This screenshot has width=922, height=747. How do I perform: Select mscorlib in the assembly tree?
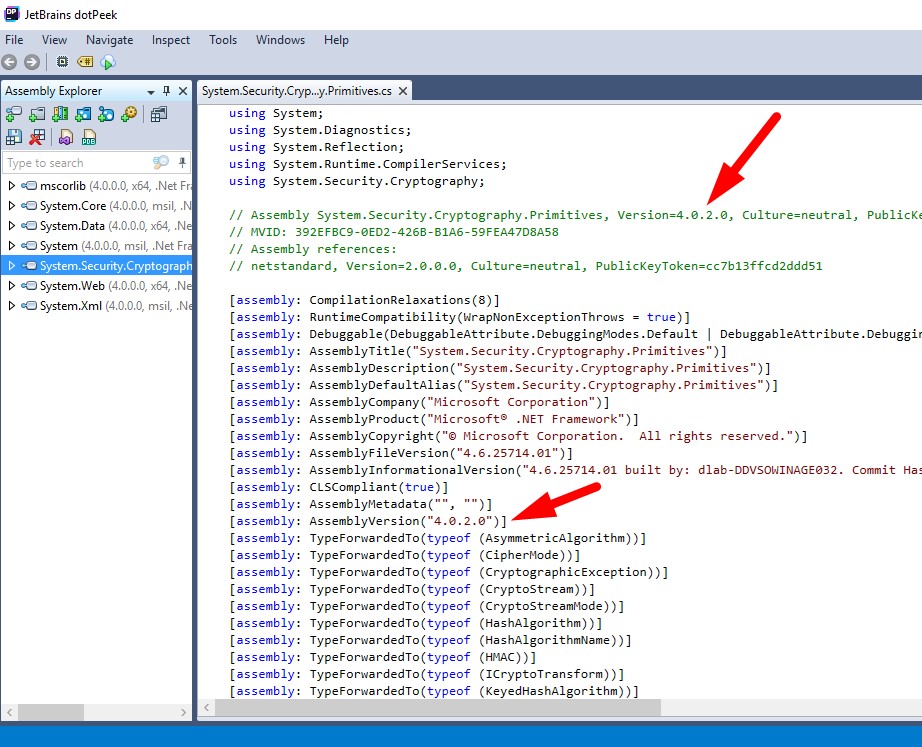(x=63, y=186)
